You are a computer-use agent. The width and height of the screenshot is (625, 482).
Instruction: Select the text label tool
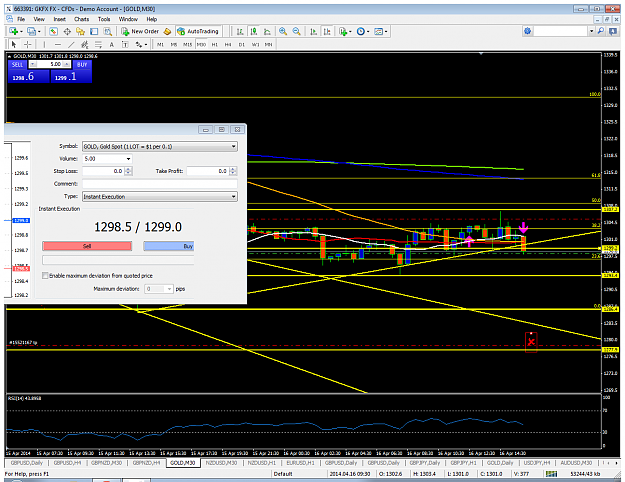[125, 44]
